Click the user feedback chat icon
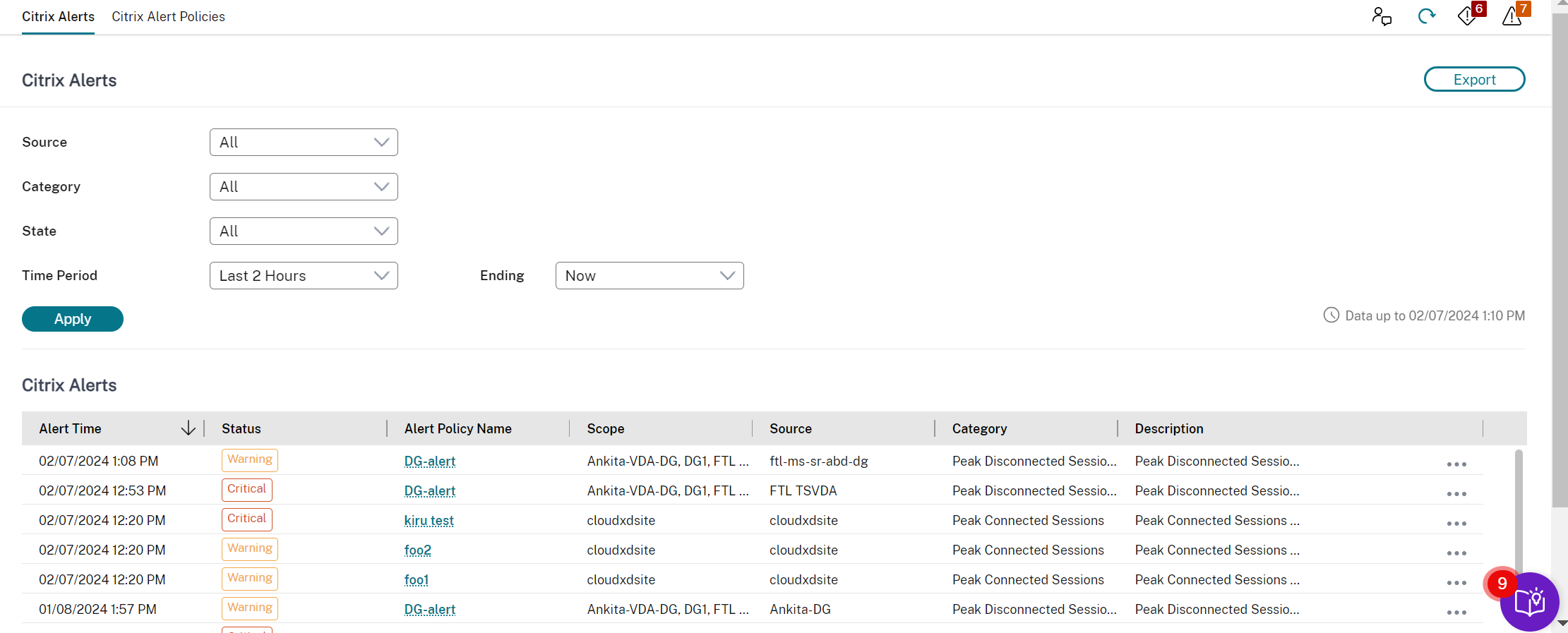 pos(1381,16)
